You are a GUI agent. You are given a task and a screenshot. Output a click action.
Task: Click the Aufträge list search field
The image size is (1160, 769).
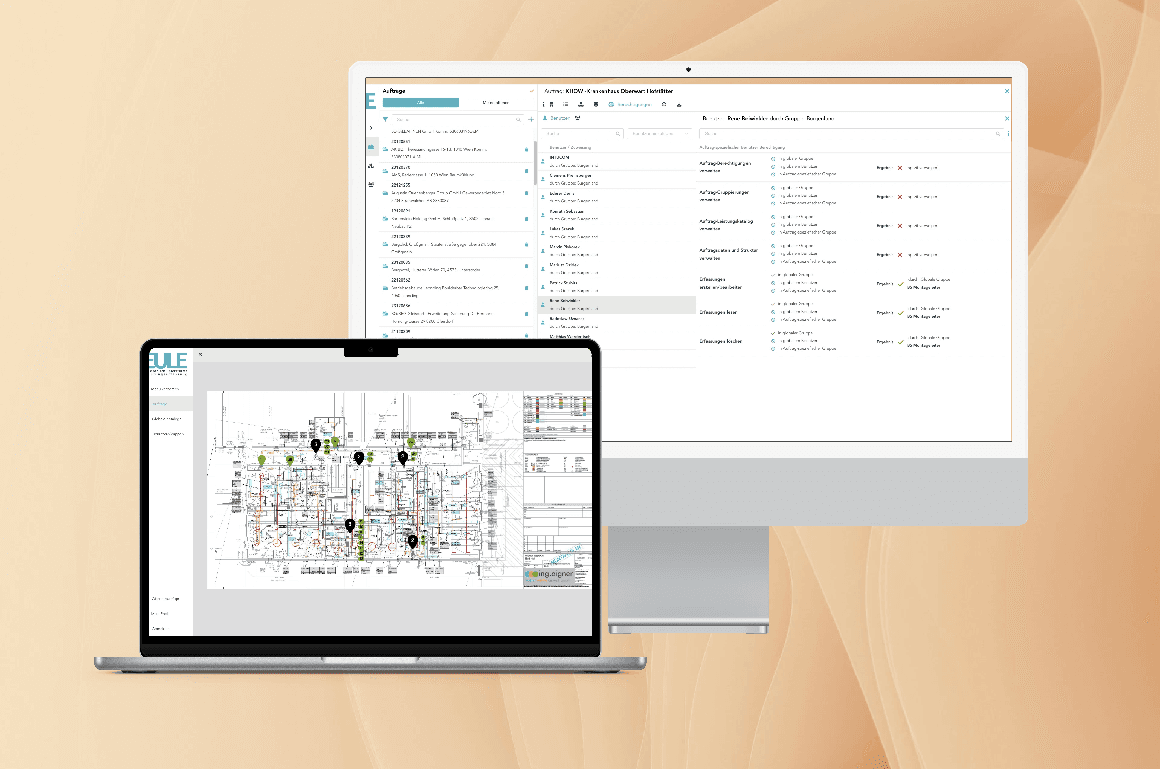point(457,119)
